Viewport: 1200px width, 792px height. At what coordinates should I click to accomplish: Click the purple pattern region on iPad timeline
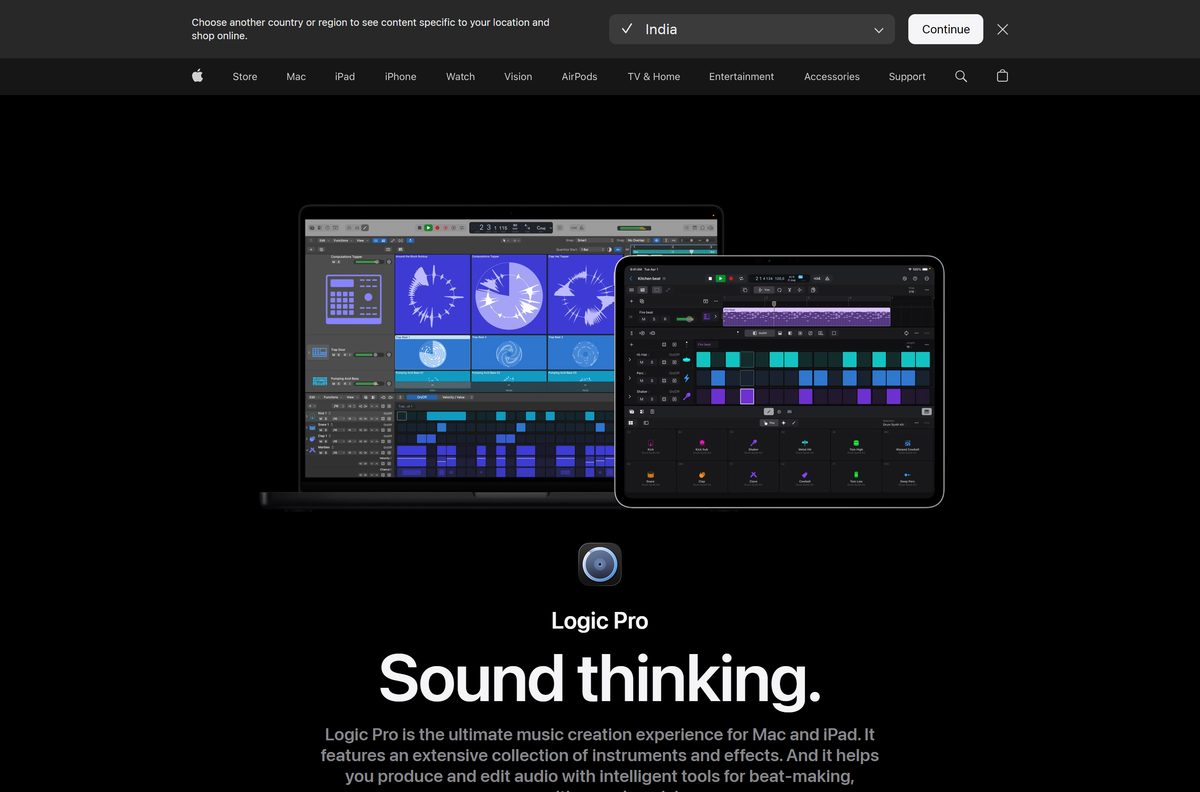pyautogui.click(x=807, y=317)
